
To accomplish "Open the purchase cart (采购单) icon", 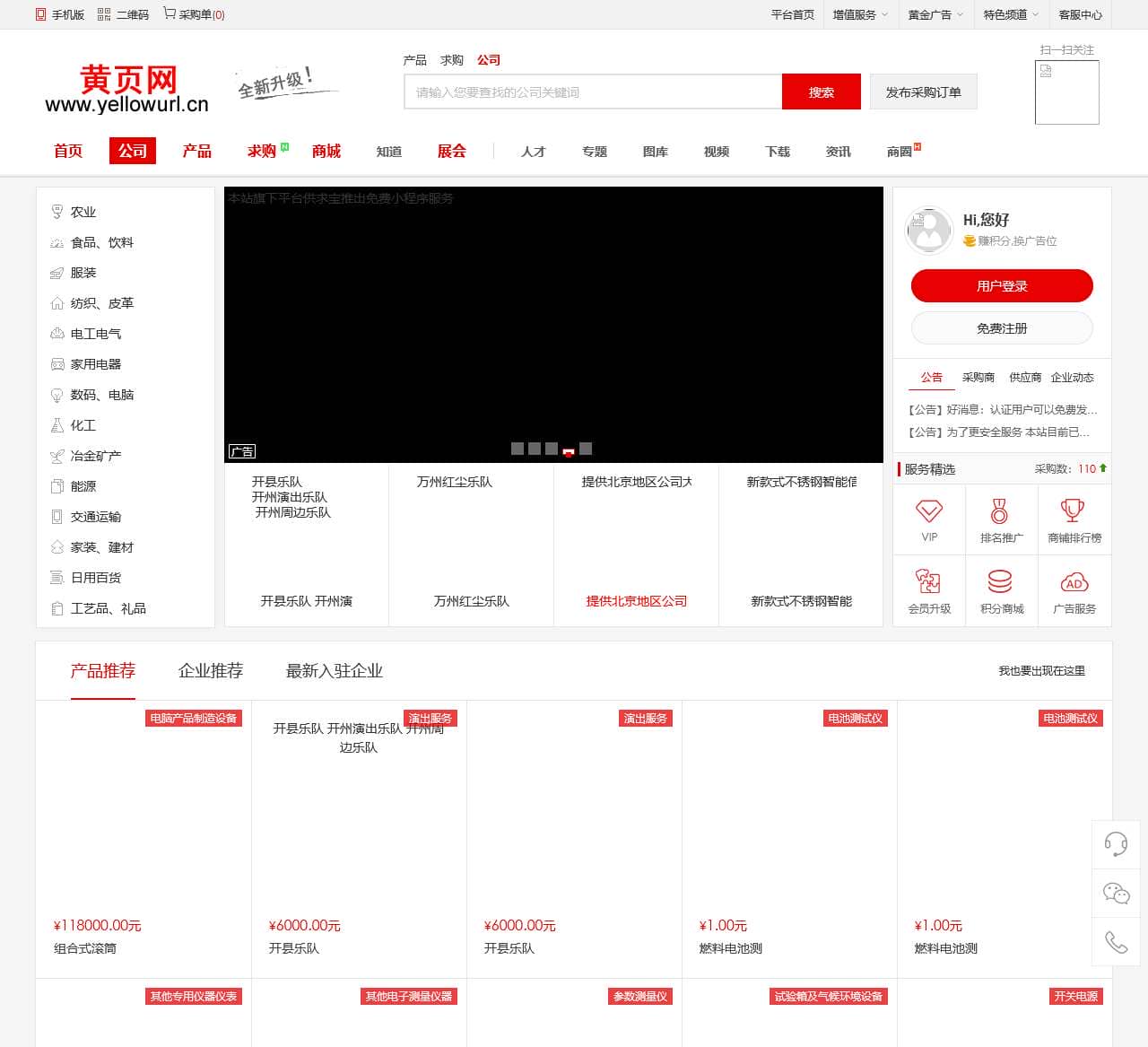I will pos(169,13).
